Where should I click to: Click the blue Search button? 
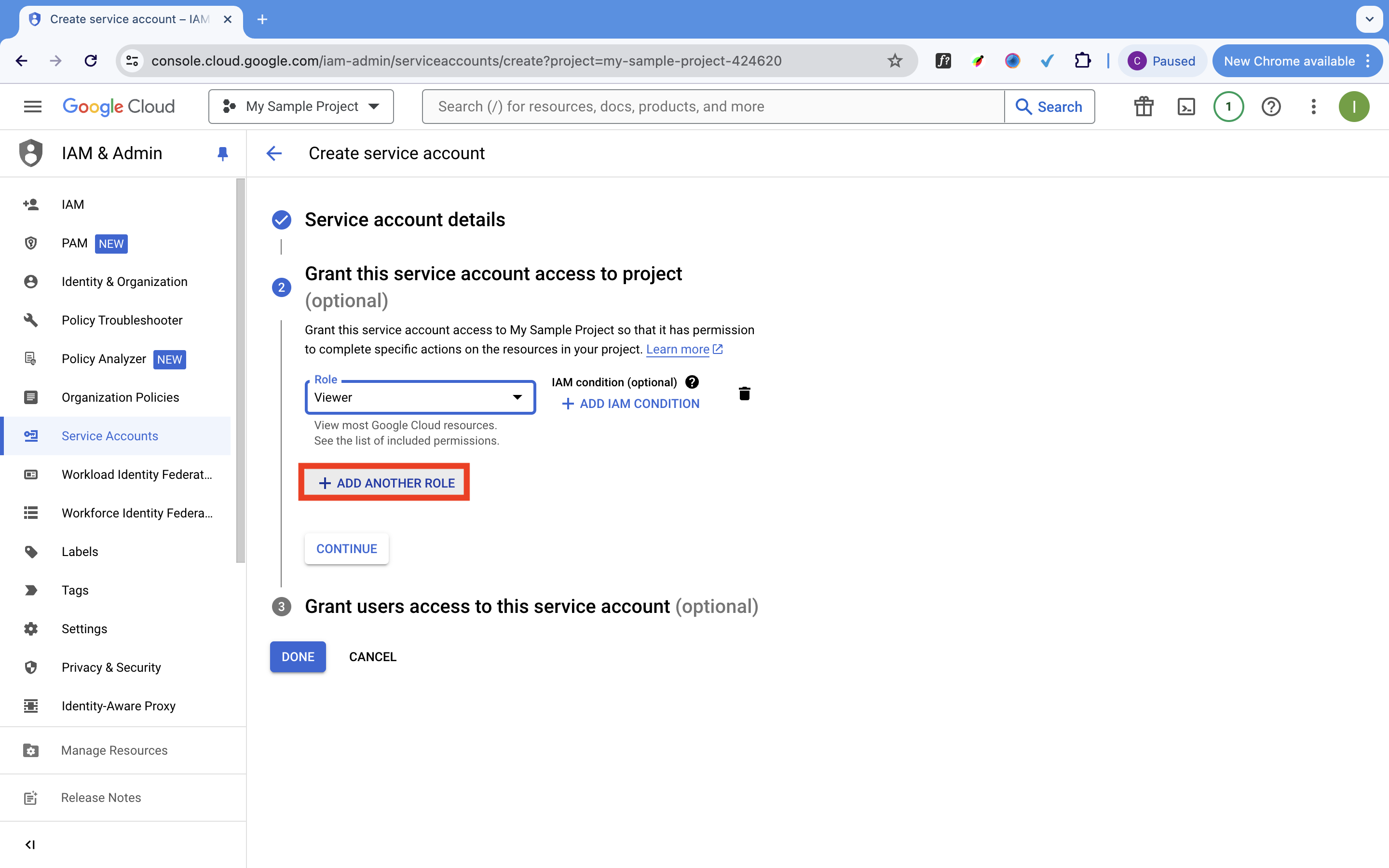(x=1049, y=106)
